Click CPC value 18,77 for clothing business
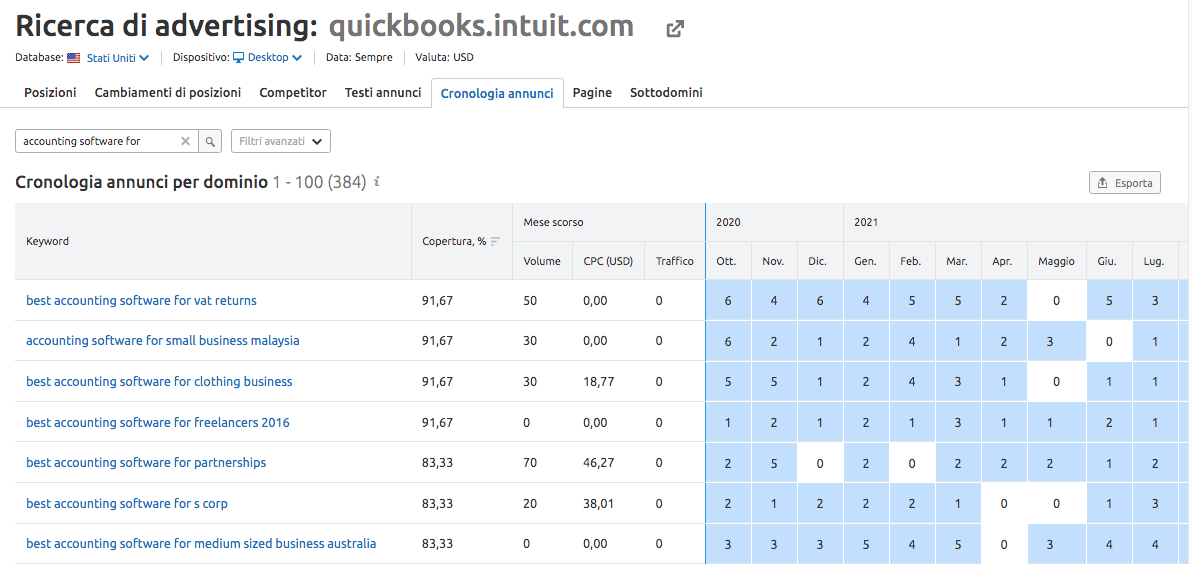 tap(599, 382)
